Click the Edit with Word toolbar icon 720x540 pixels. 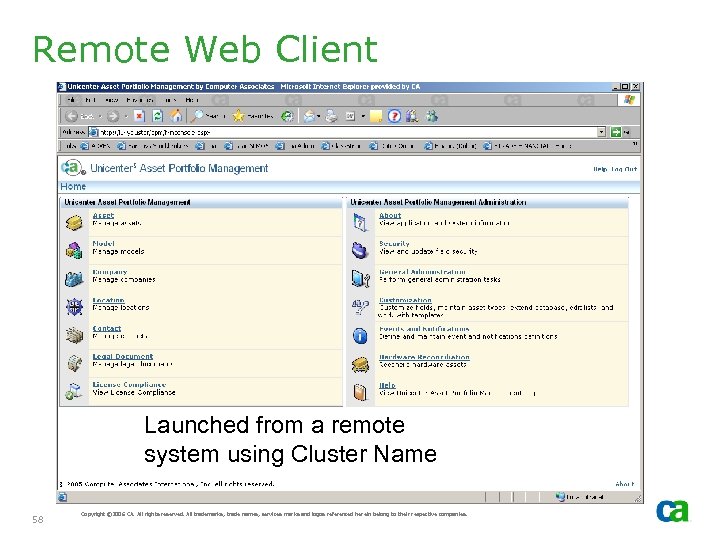[350, 116]
